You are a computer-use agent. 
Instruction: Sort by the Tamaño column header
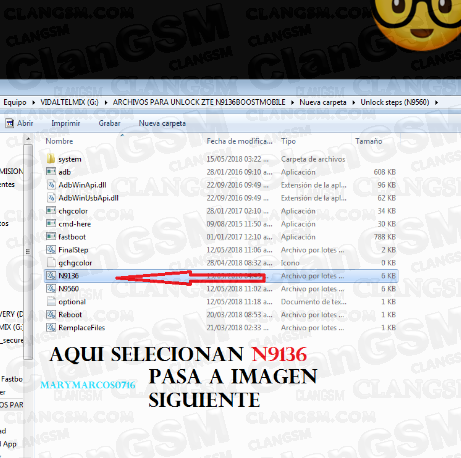pyautogui.click(x=369, y=141)
